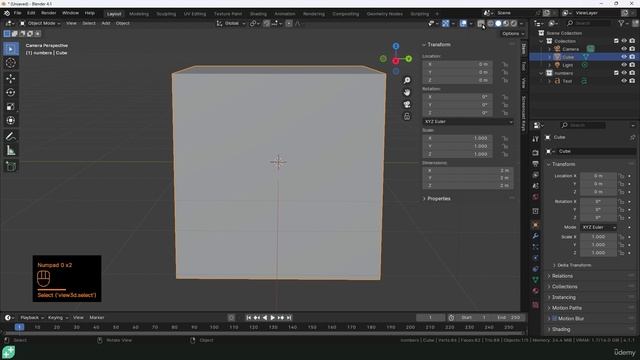Switch to the Shading workspace tab
Image resolution: width=640 pixels, height=360 pixels.
pyautogui.click(x=258, y=14)
